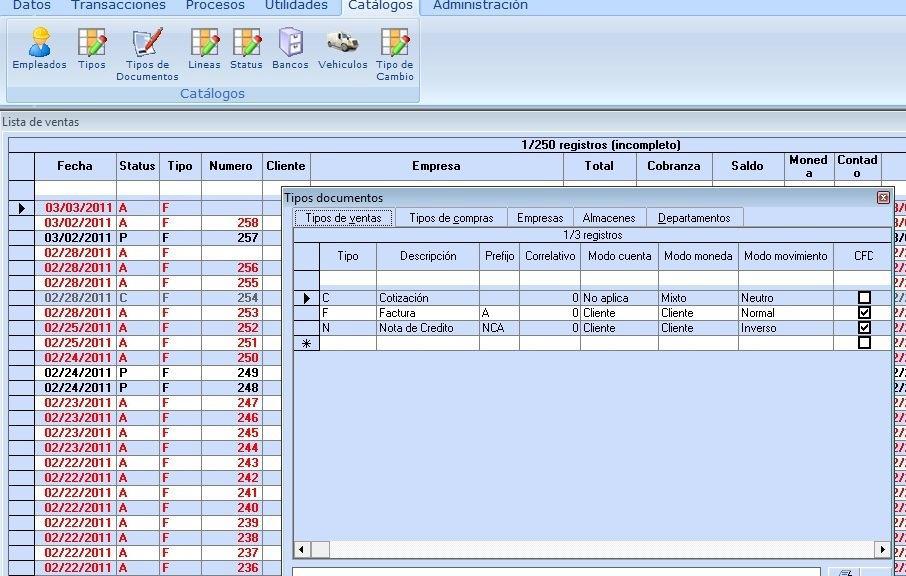This screenshot has height=576, width=906.
Task: Select the Nota de Credito cell
Action: (x=428, y=328)
